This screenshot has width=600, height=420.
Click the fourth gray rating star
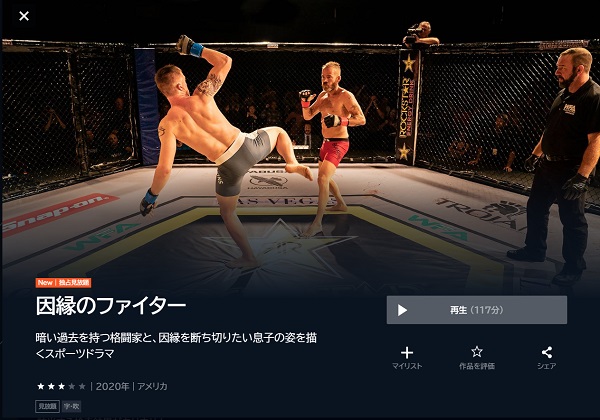click(72, 386)
